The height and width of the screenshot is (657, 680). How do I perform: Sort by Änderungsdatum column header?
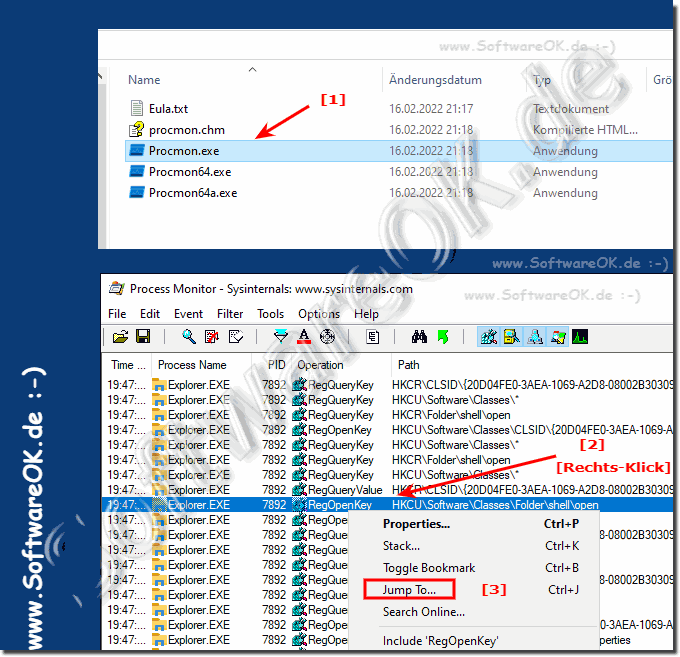[x=435, y=80]
